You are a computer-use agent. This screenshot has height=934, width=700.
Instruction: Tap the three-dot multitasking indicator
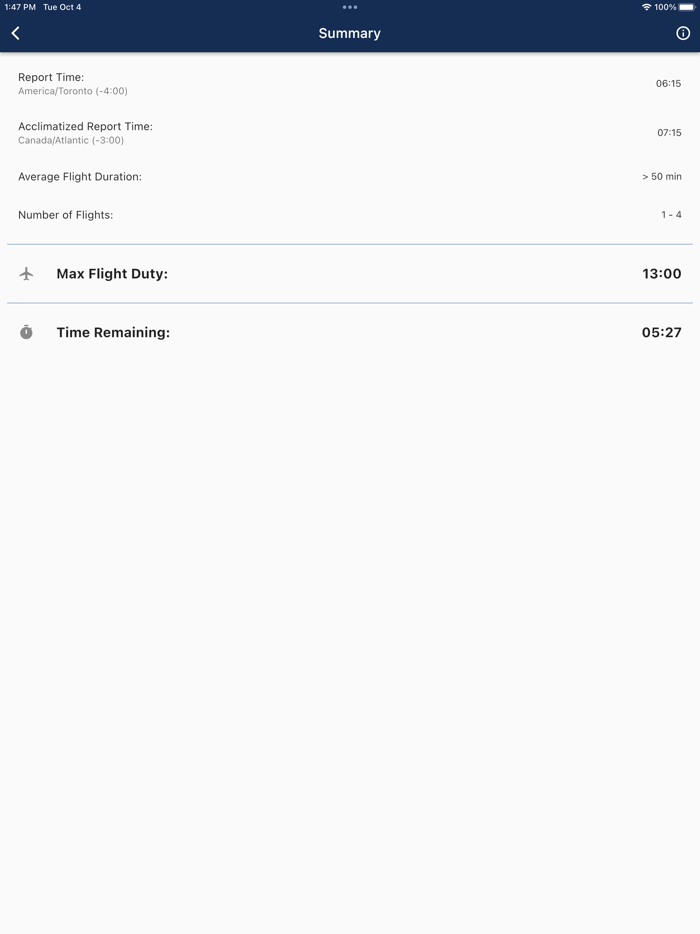(350, 7)
